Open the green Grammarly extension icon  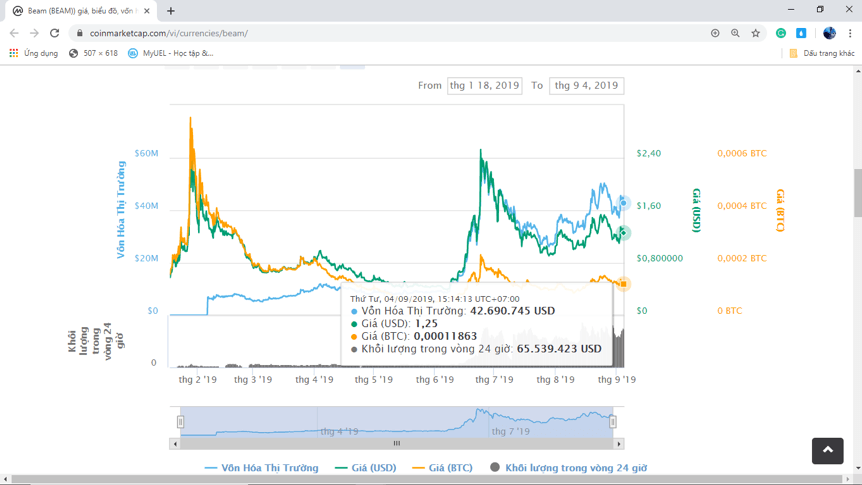pos(781,33)
